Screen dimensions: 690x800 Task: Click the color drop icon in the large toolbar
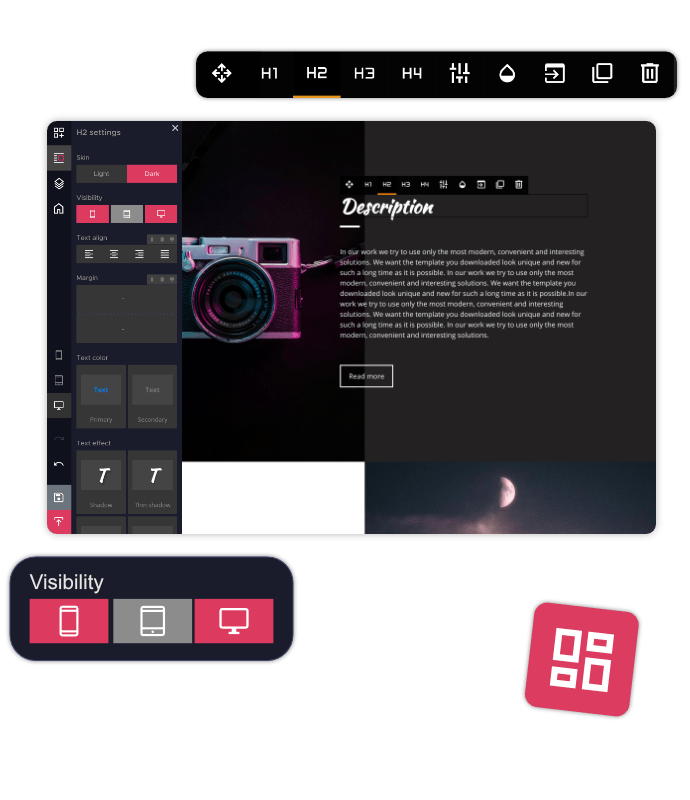click(507, 73)
